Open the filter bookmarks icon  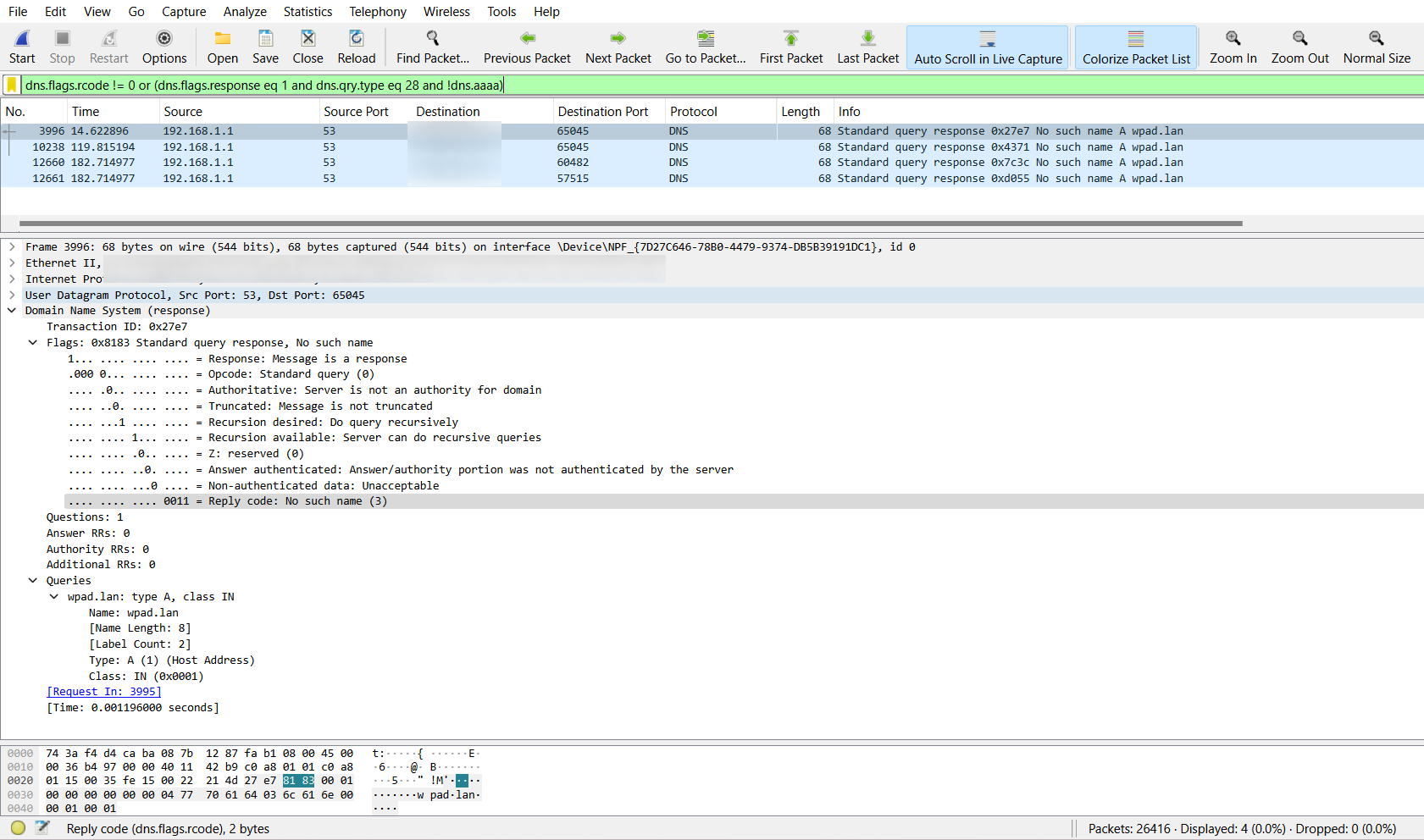[x=11, y=85]
